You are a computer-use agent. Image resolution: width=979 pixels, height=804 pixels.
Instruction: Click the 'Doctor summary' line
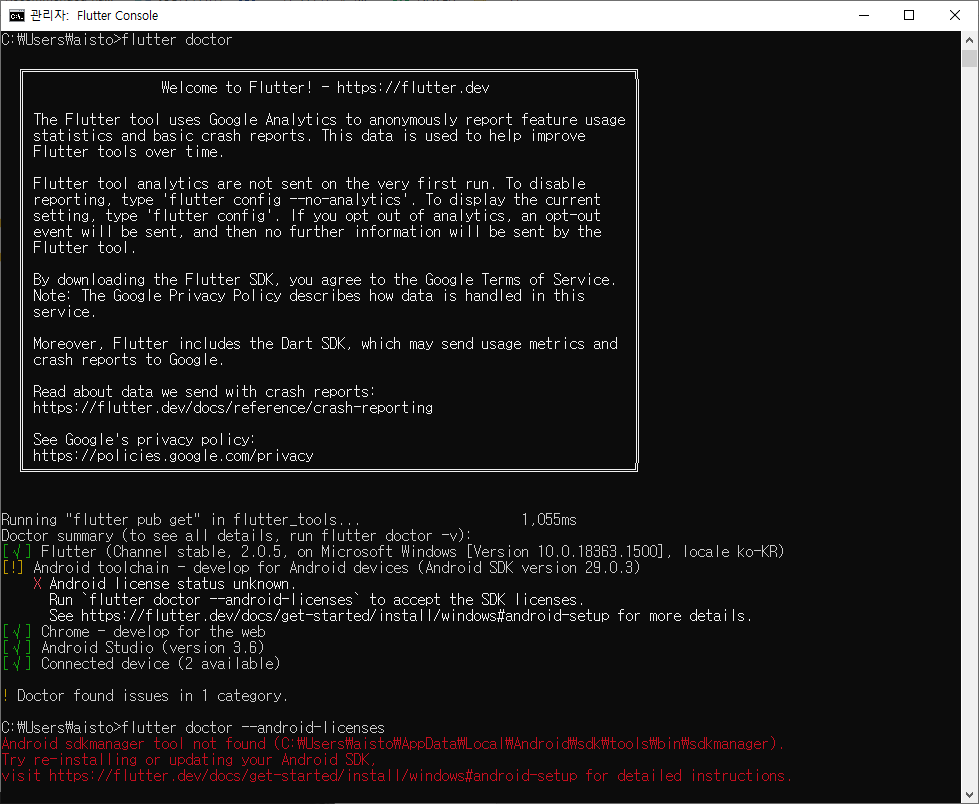click(x=237, y=536)
